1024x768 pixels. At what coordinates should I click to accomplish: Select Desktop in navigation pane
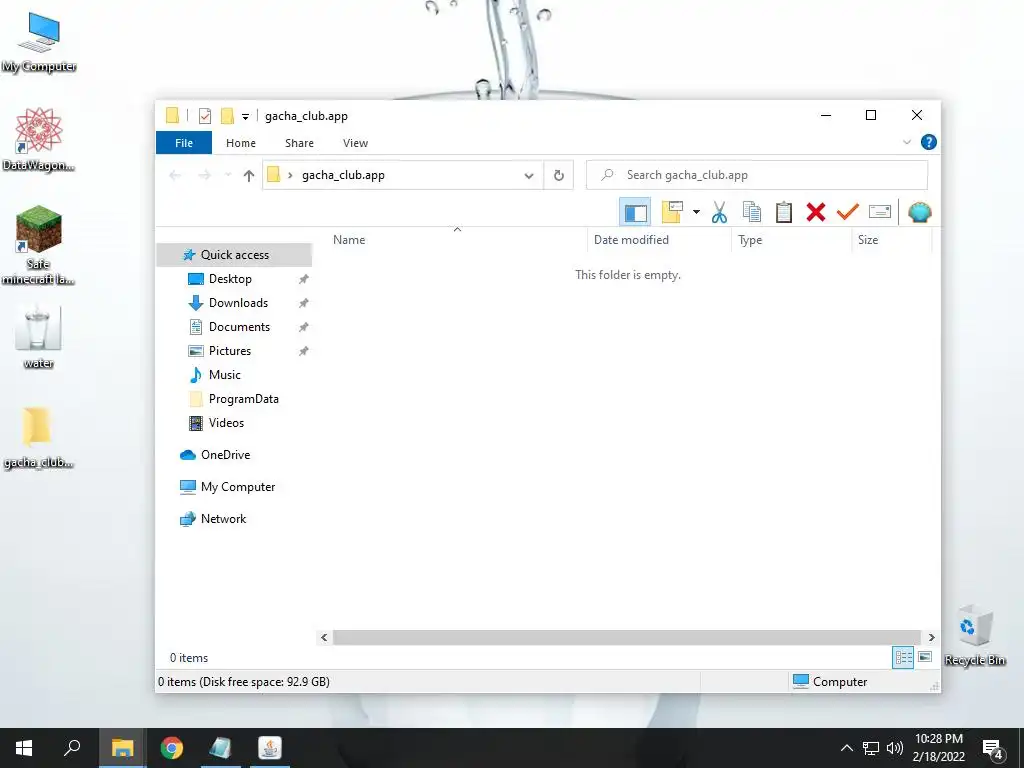(x=230, y=279)
